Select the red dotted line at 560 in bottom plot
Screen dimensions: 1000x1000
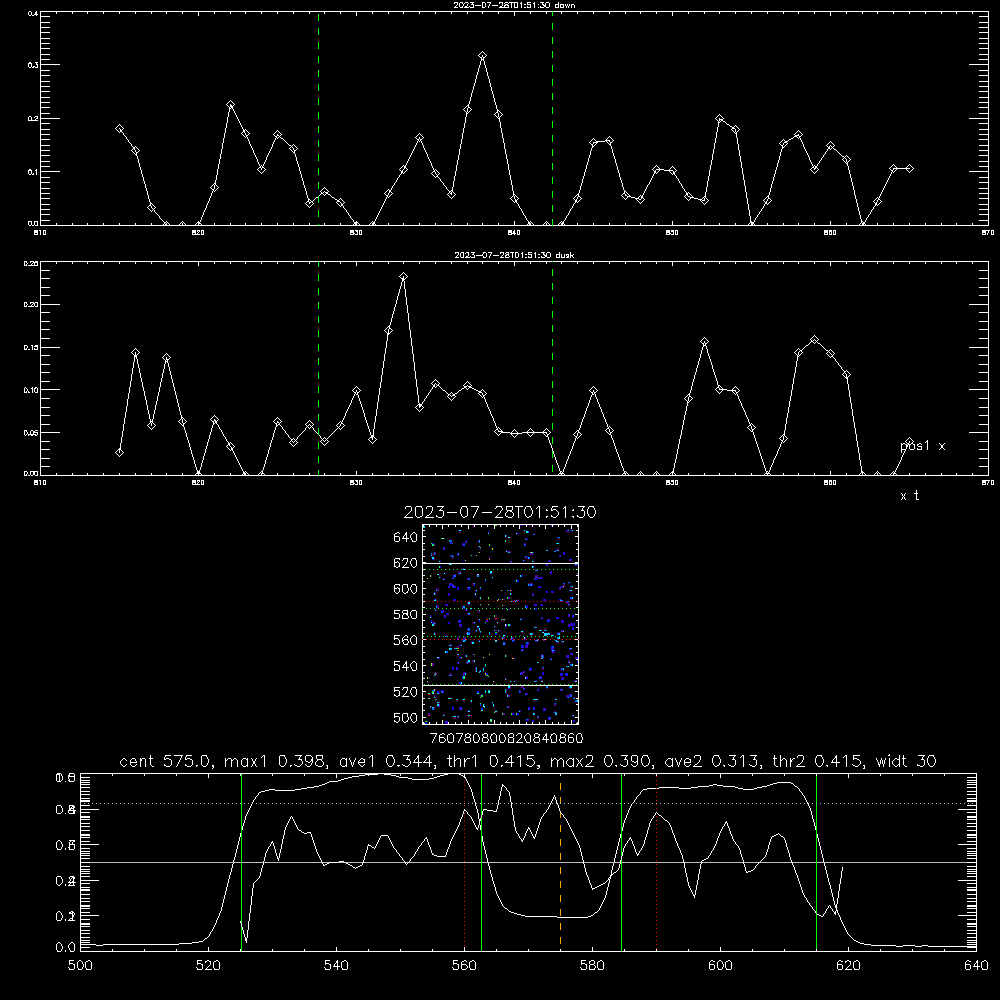point(464,862)
